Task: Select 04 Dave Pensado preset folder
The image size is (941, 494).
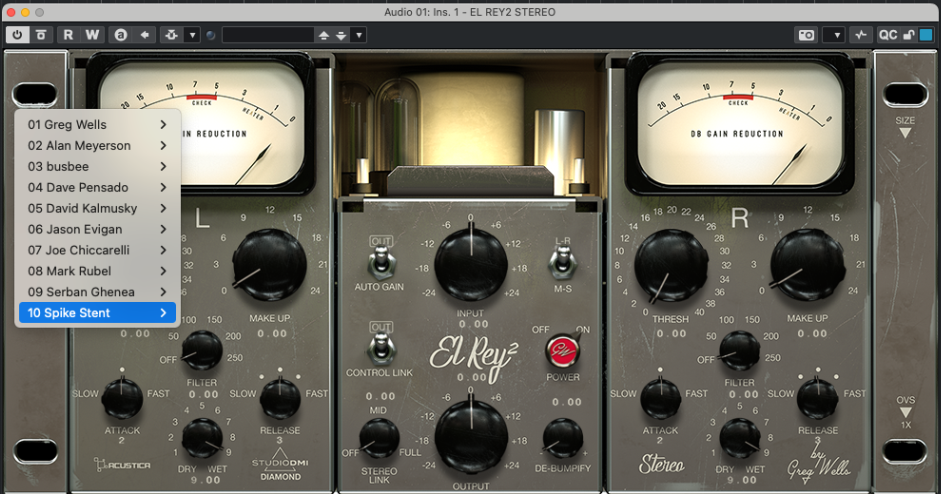Action: [97, 188]
